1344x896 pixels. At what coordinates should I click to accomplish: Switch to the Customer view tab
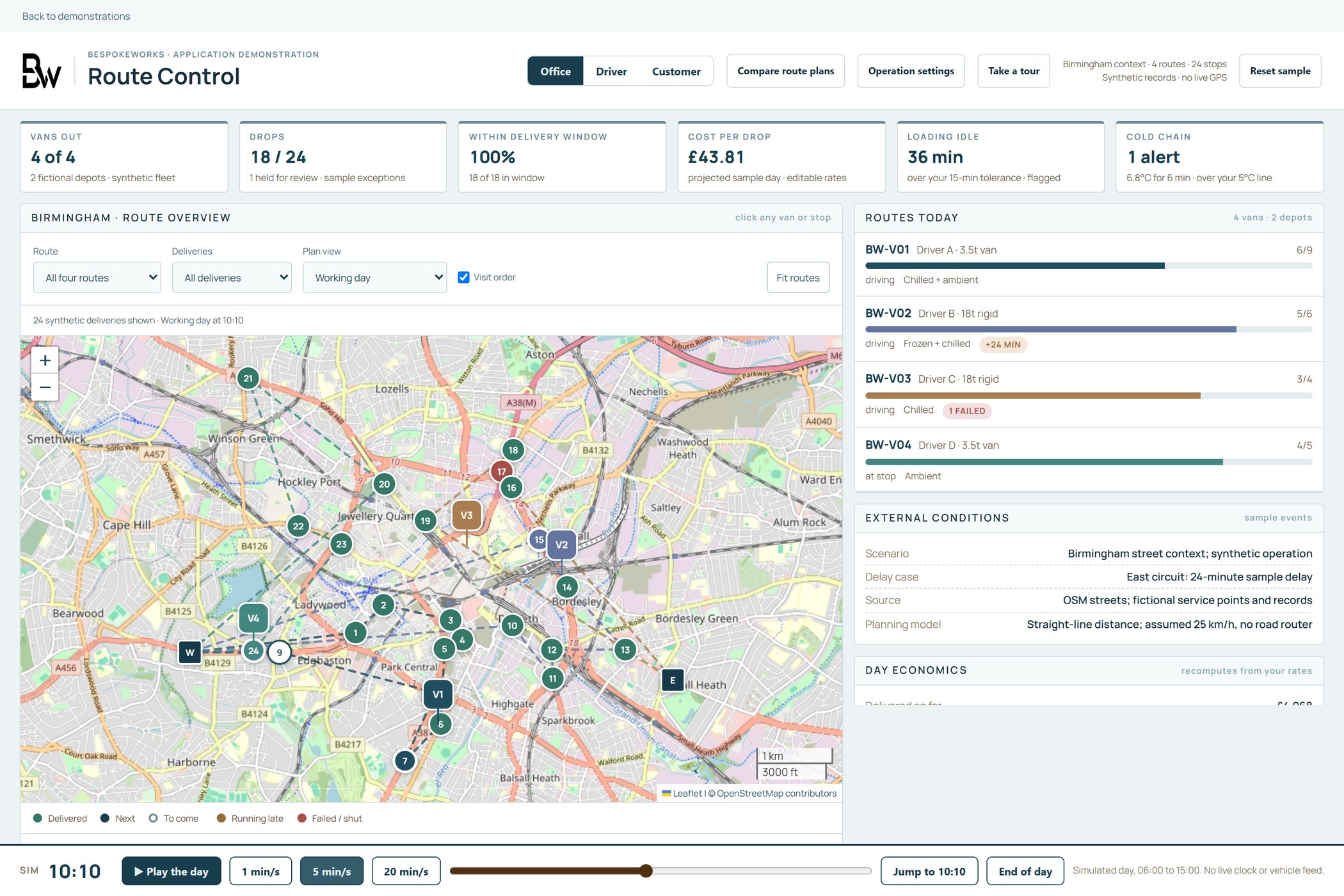tap(676, 71)
